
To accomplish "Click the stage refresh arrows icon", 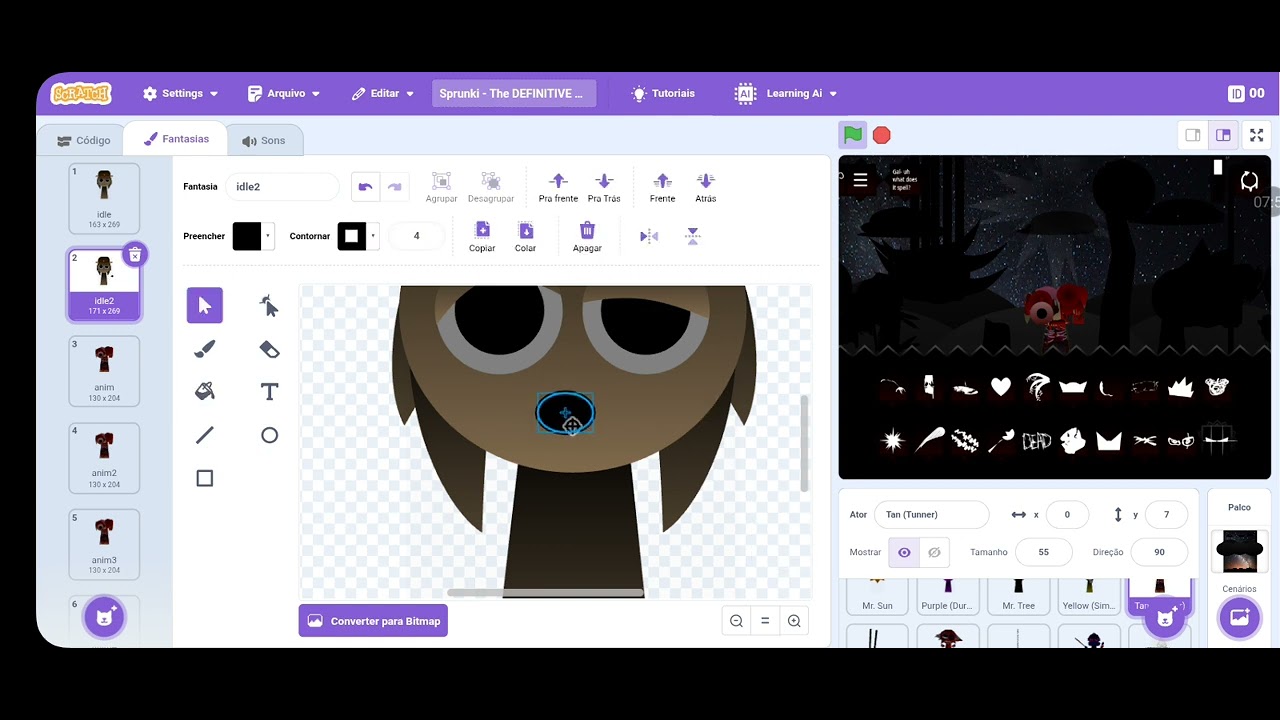I will point(1249,181).
